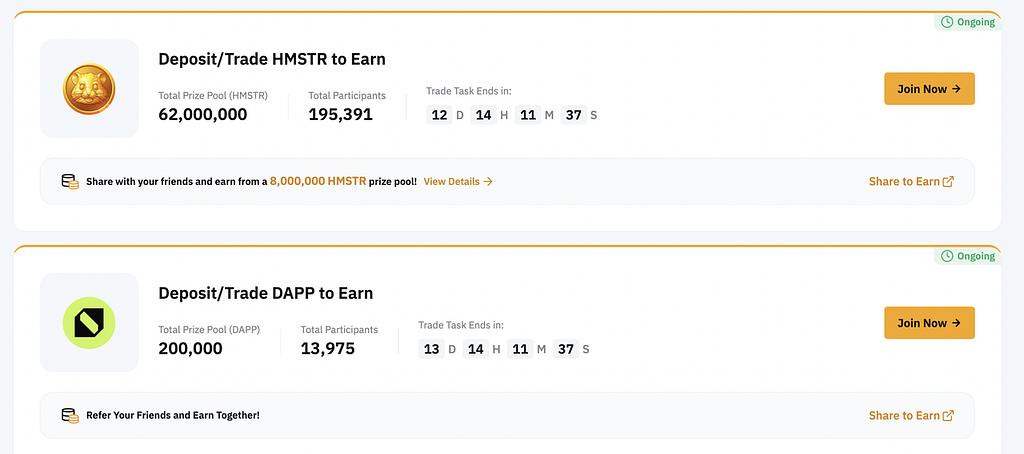Open View Details for HMSTR prize pool
This screenshot has height=454, width=1024.
point(458,182)
